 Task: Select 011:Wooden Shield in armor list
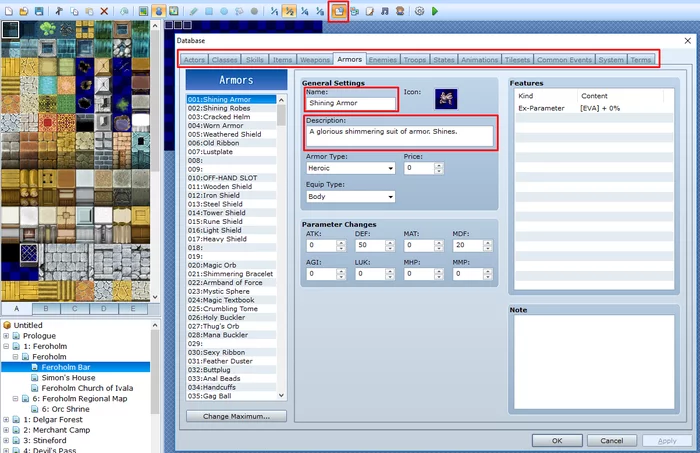pyautogui.click(x=231, y=187)
